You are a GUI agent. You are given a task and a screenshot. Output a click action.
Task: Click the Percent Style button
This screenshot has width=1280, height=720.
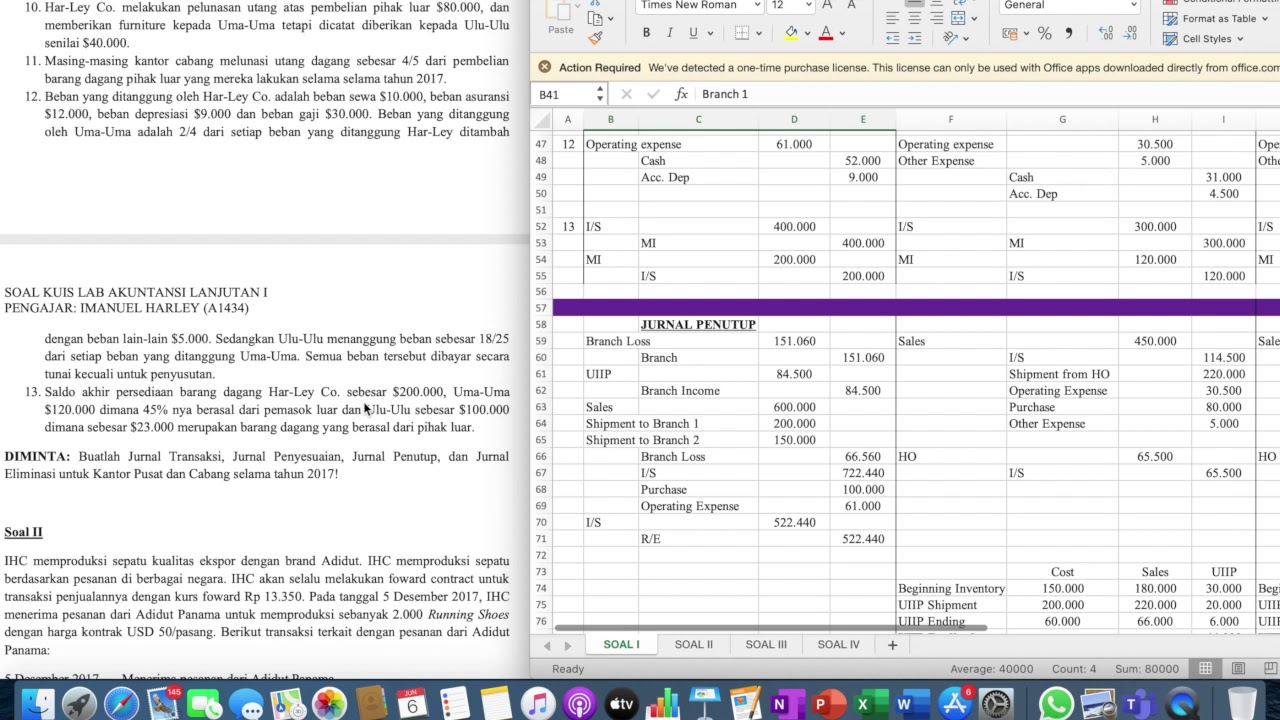pos(1044,33)
